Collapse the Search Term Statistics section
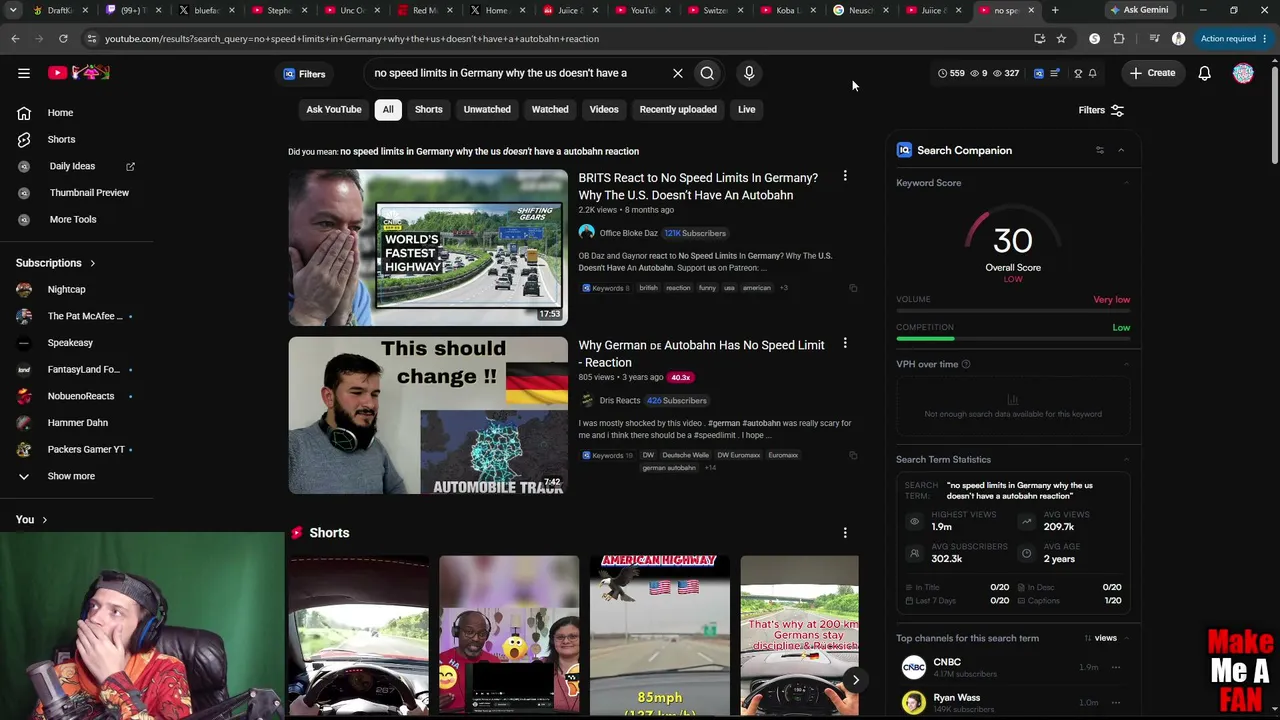The width and height of the screenshot is (1280, 720). [x=1126, y=460]
